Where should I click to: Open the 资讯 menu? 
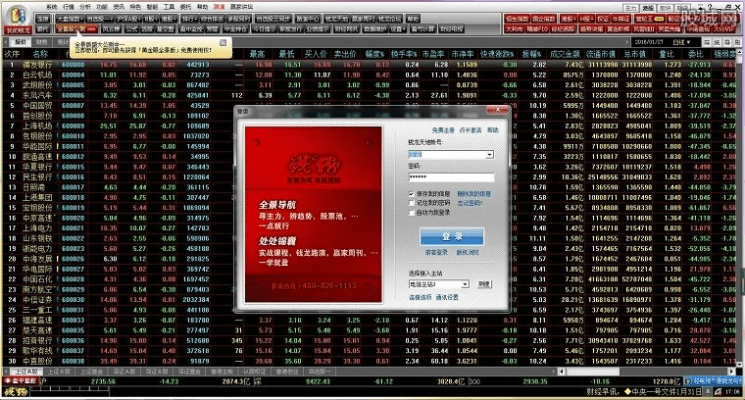point(118,7)
